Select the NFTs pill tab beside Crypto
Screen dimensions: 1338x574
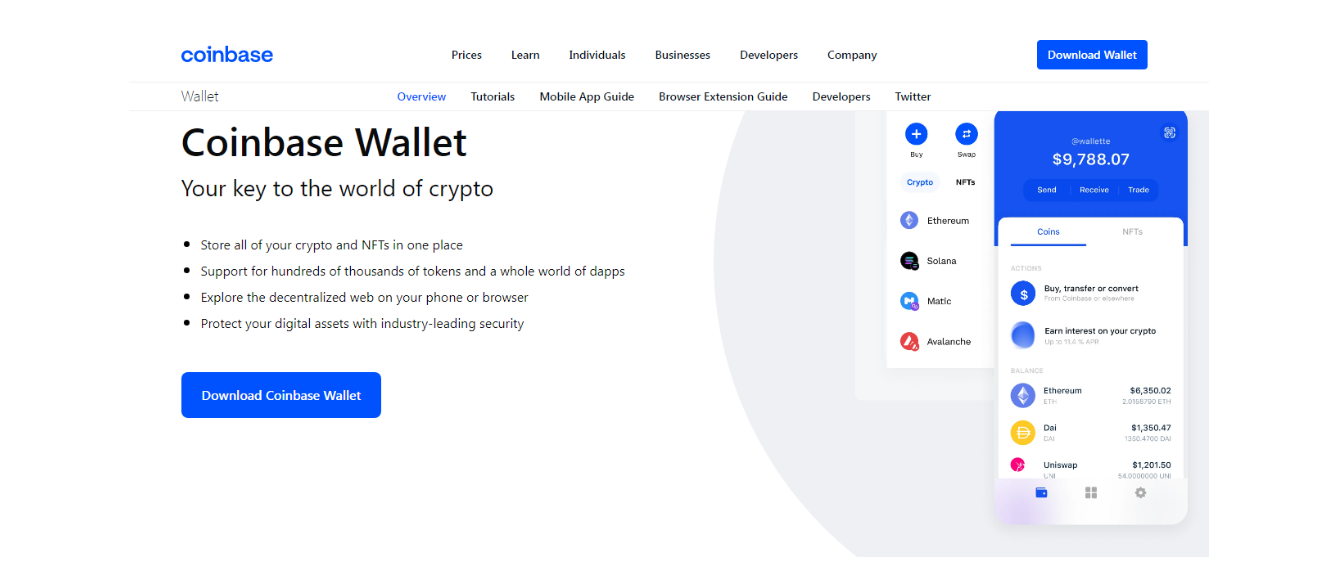[x=965, y=182]
